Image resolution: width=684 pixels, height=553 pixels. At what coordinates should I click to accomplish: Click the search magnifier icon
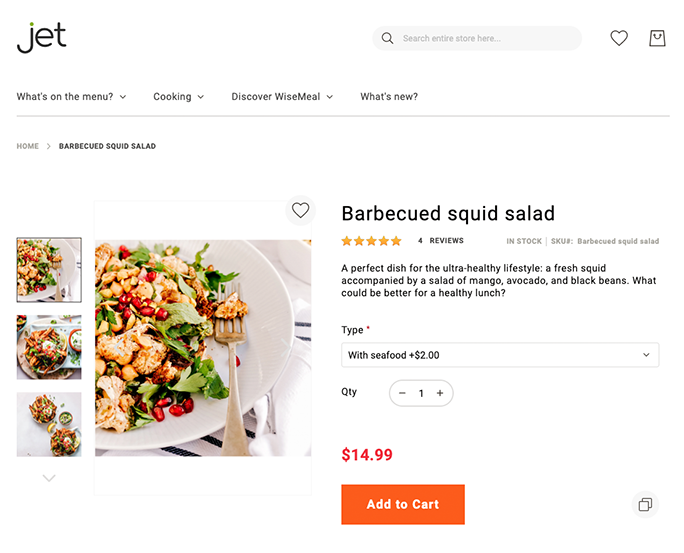[387, 39]
